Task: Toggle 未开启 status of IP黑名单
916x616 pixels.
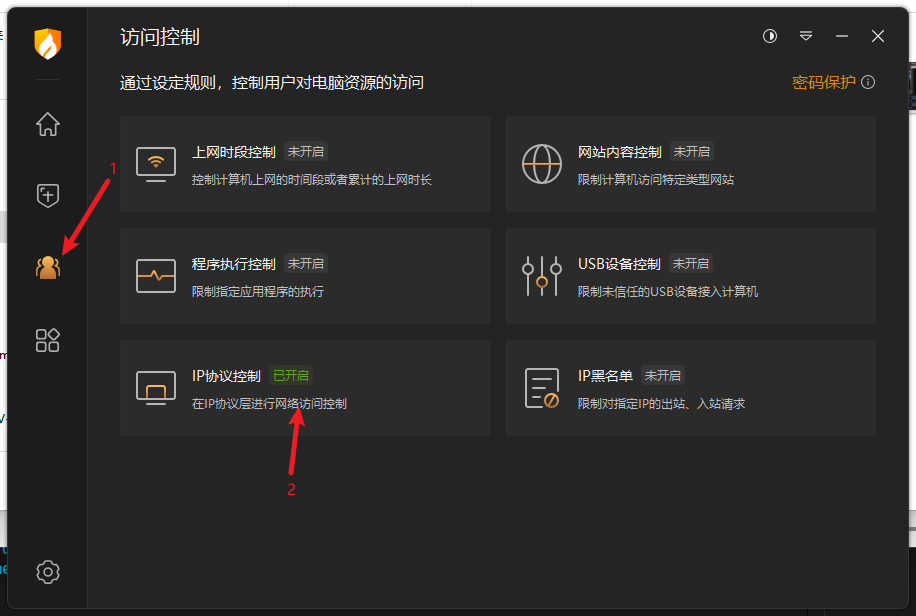Action: [662, 375]
